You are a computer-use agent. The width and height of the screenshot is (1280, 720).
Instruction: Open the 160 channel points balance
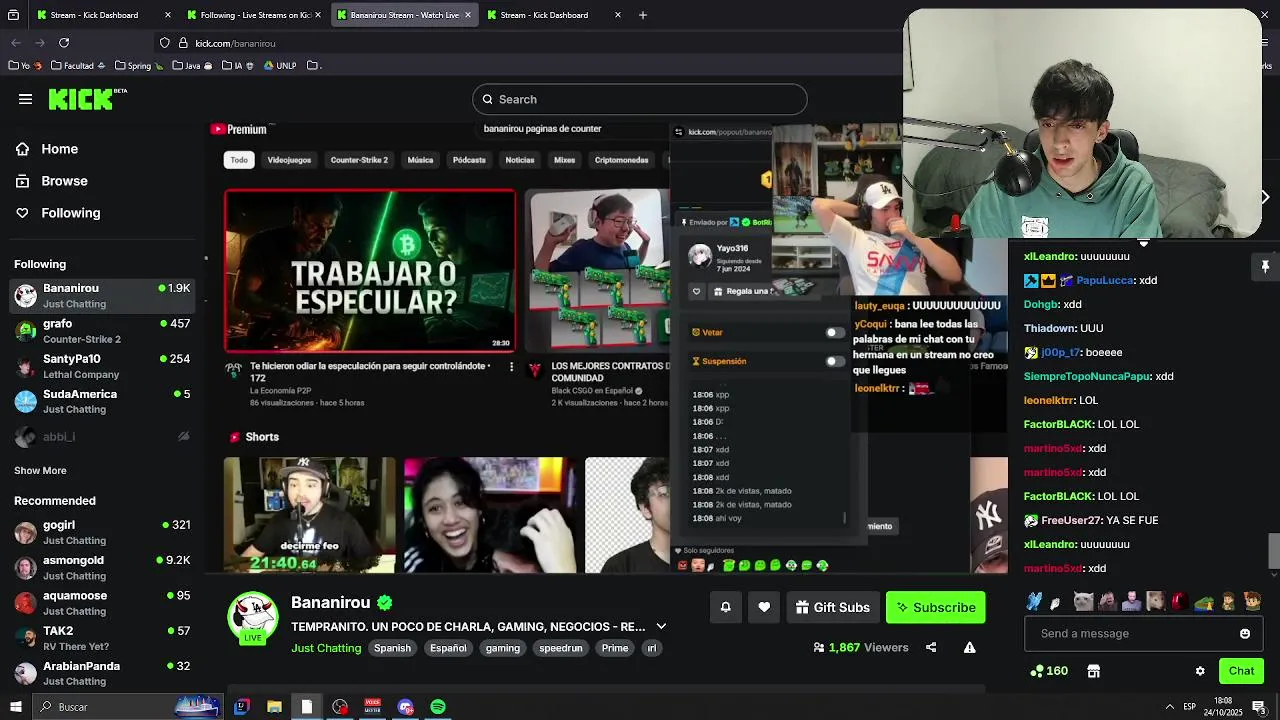(1049, 671)
